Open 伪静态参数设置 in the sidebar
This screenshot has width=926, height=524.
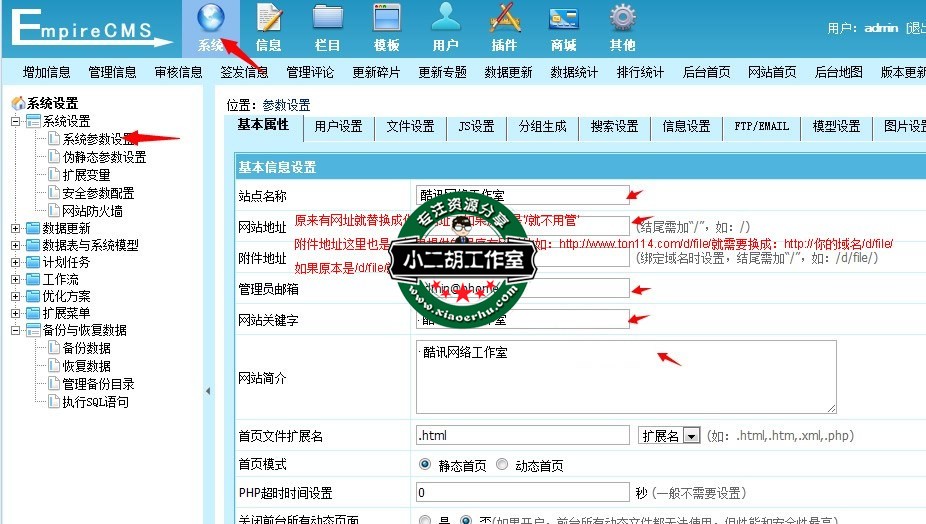click(104, 157)
